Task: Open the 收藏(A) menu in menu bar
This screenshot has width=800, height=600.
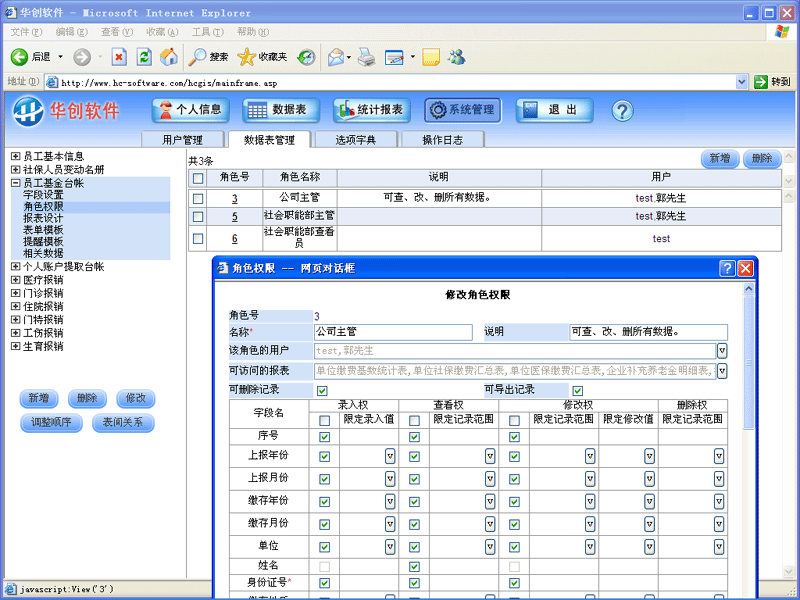Action: point(161,32)
